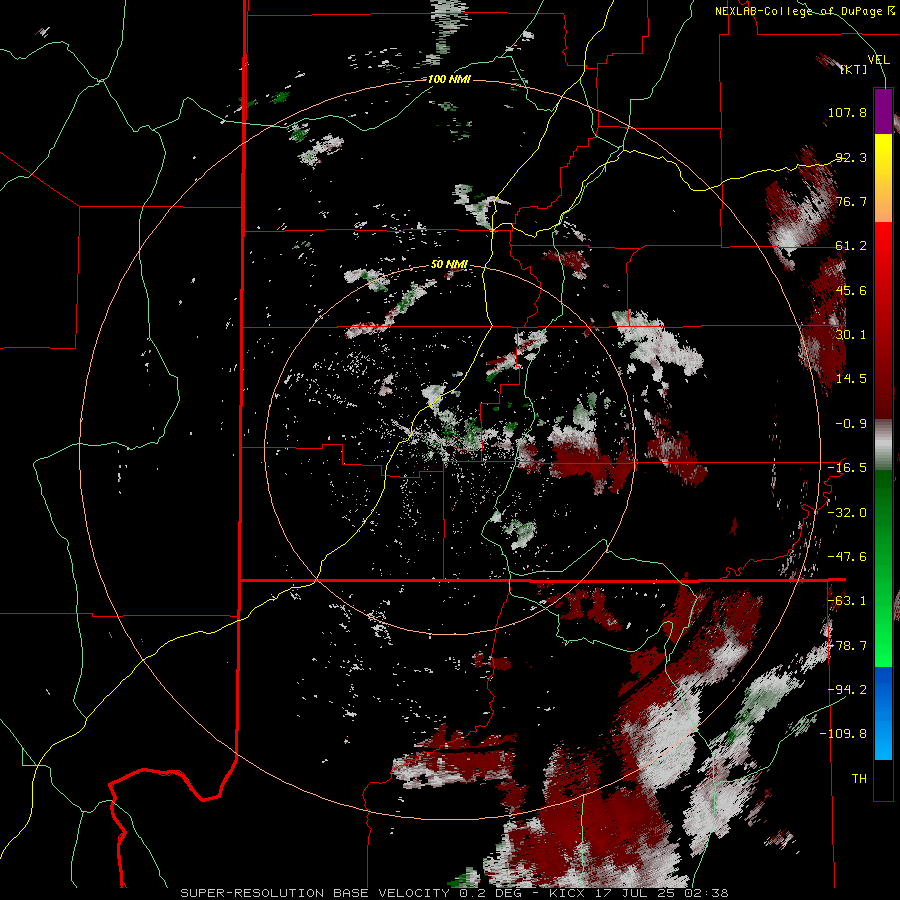
Task: Click the KICX station identifier in caption
Action: click(565, 893)
